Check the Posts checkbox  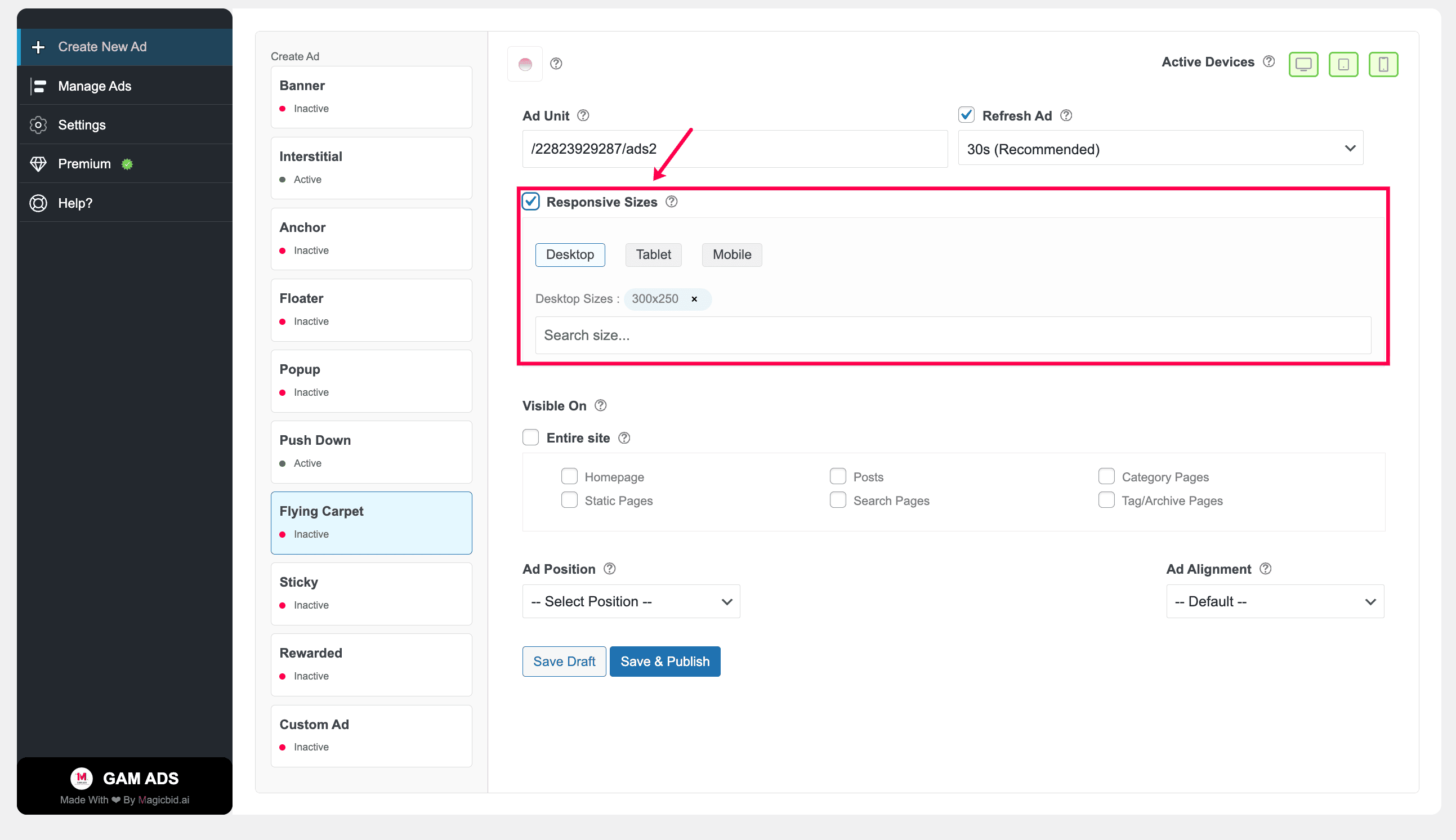[x=838, y=476]
